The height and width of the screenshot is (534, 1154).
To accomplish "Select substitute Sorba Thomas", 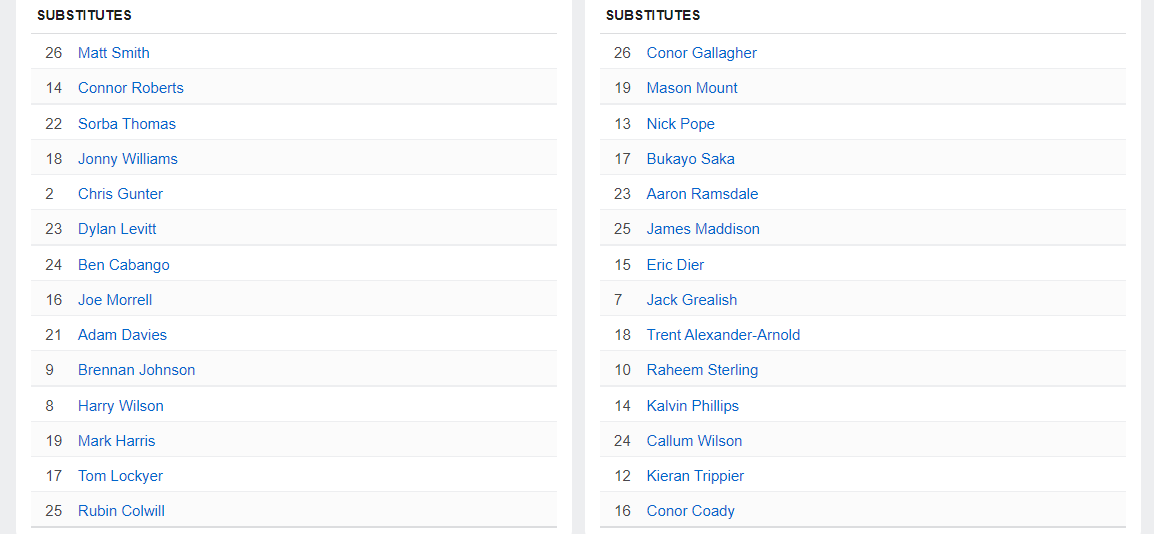I will click(126, 124).
